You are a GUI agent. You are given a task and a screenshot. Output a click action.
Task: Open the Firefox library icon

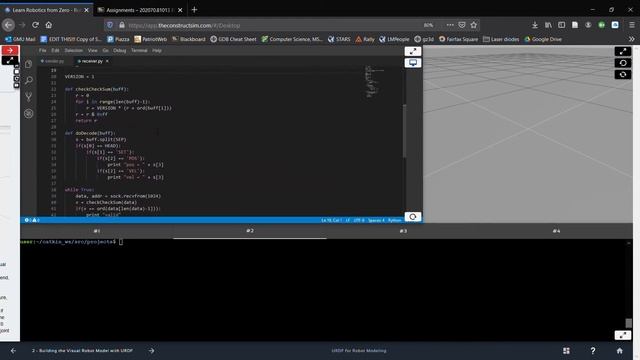pyautogui.click(x=548, y=25)
